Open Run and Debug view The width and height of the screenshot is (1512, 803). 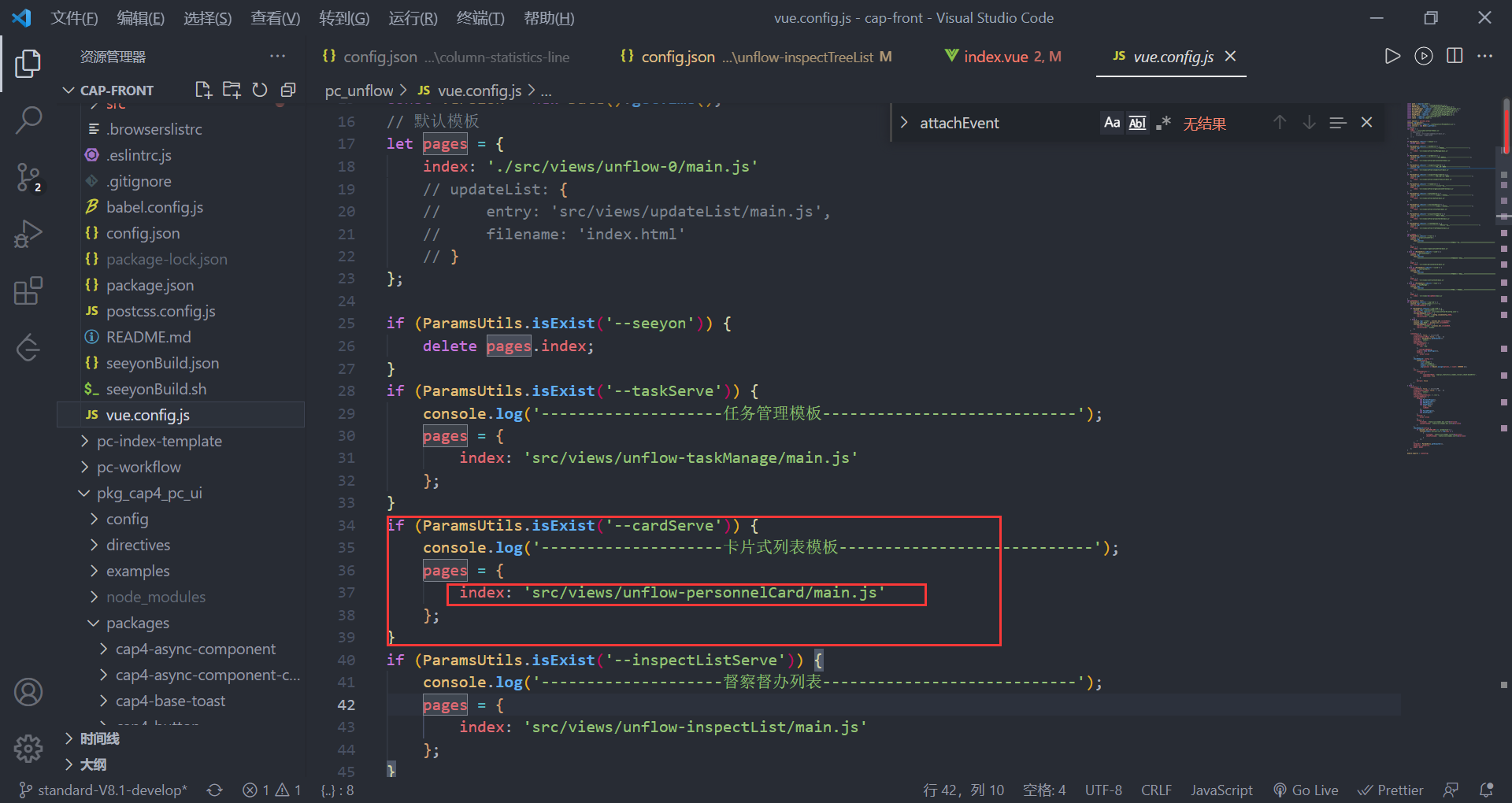(x=28, y=234)
